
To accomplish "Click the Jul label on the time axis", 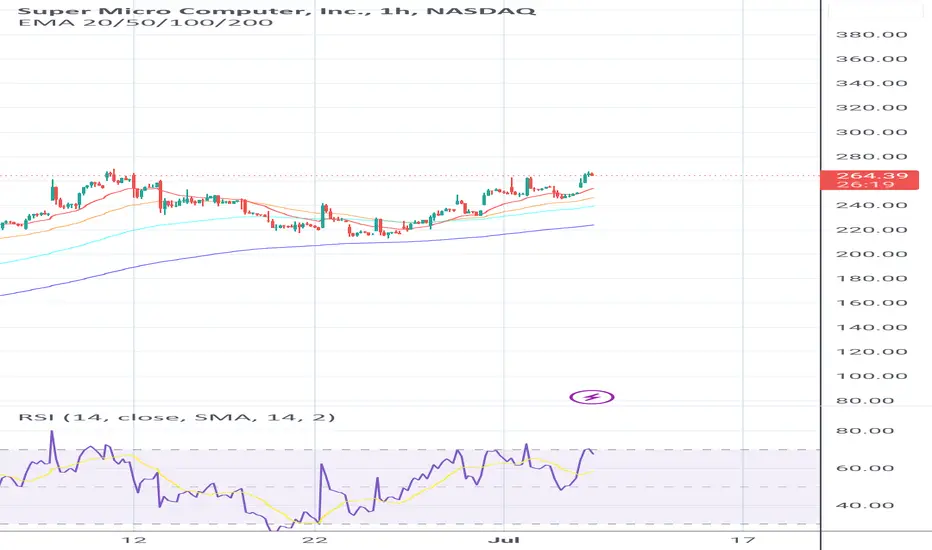I will pyautogui.click(x=503, y=540).
